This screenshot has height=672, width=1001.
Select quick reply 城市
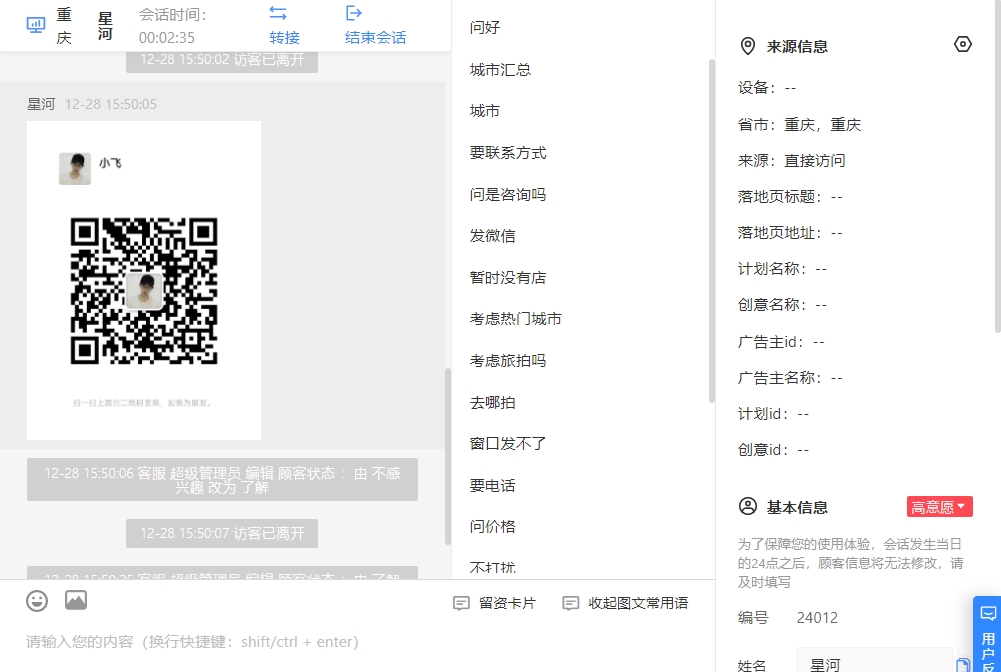tap(485, 111)
